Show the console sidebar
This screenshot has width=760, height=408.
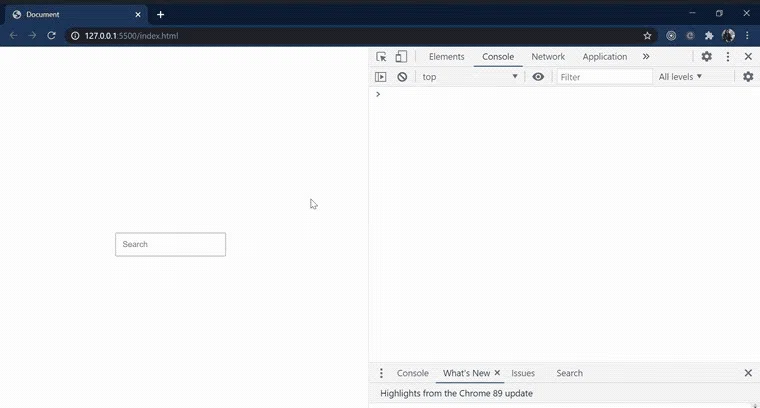click(x=381, y=77)
